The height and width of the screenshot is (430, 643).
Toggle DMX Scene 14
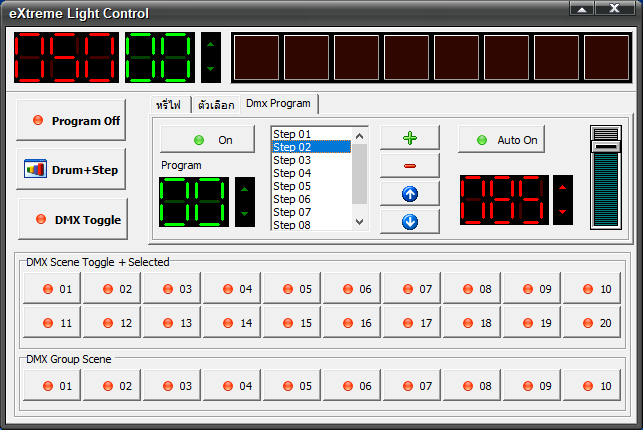coord(232,323)
